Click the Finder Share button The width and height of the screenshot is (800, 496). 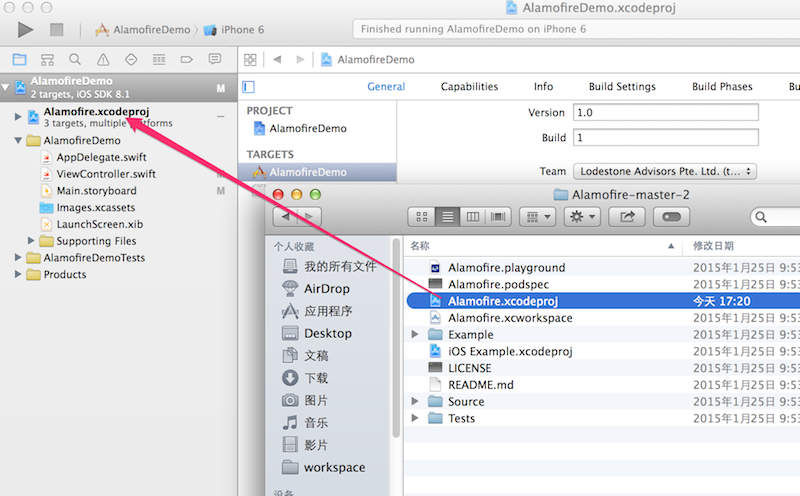[x=627, y=217]
